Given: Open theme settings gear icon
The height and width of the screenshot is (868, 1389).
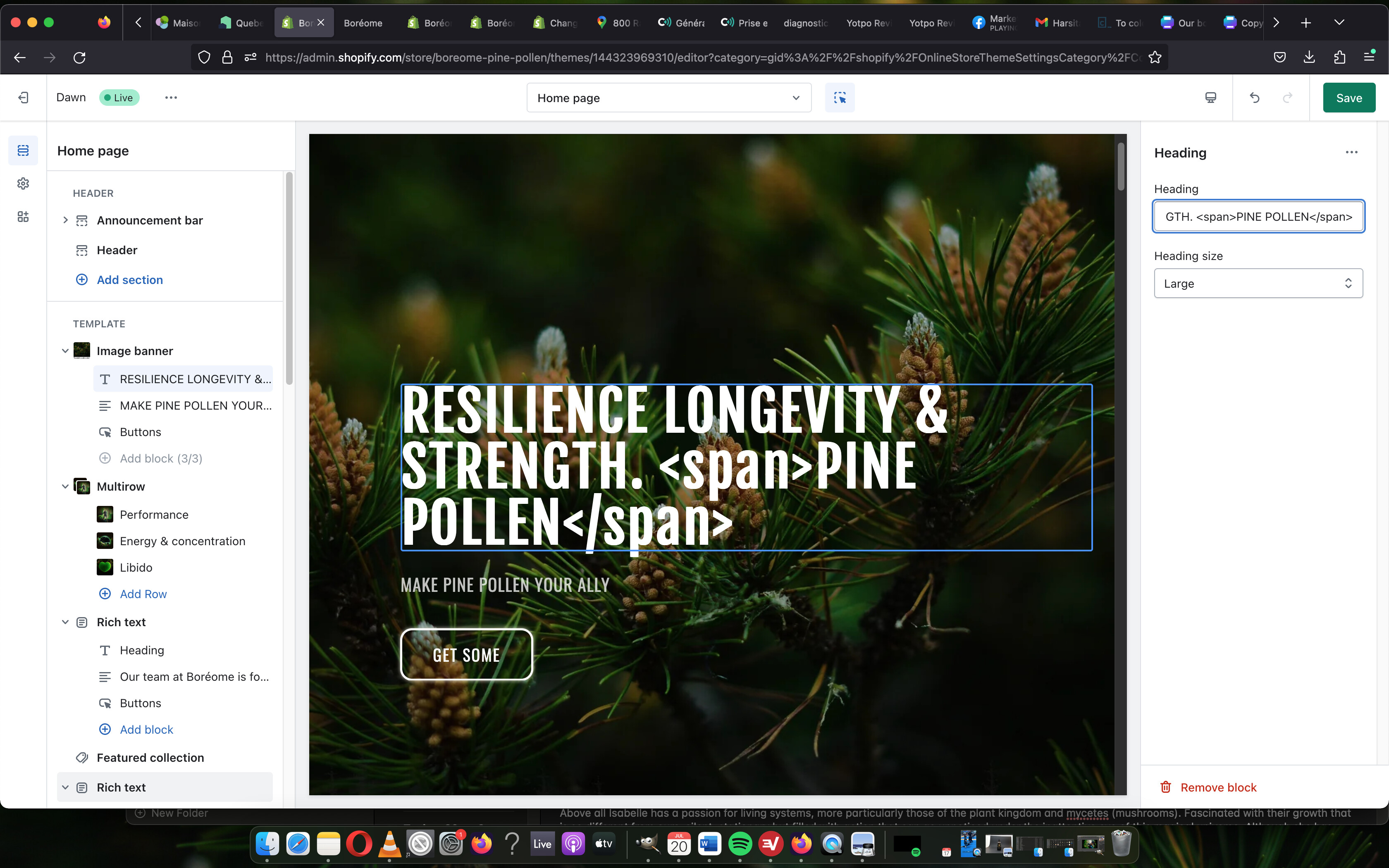Looking at the screenshot, I should tap(23, 184).
